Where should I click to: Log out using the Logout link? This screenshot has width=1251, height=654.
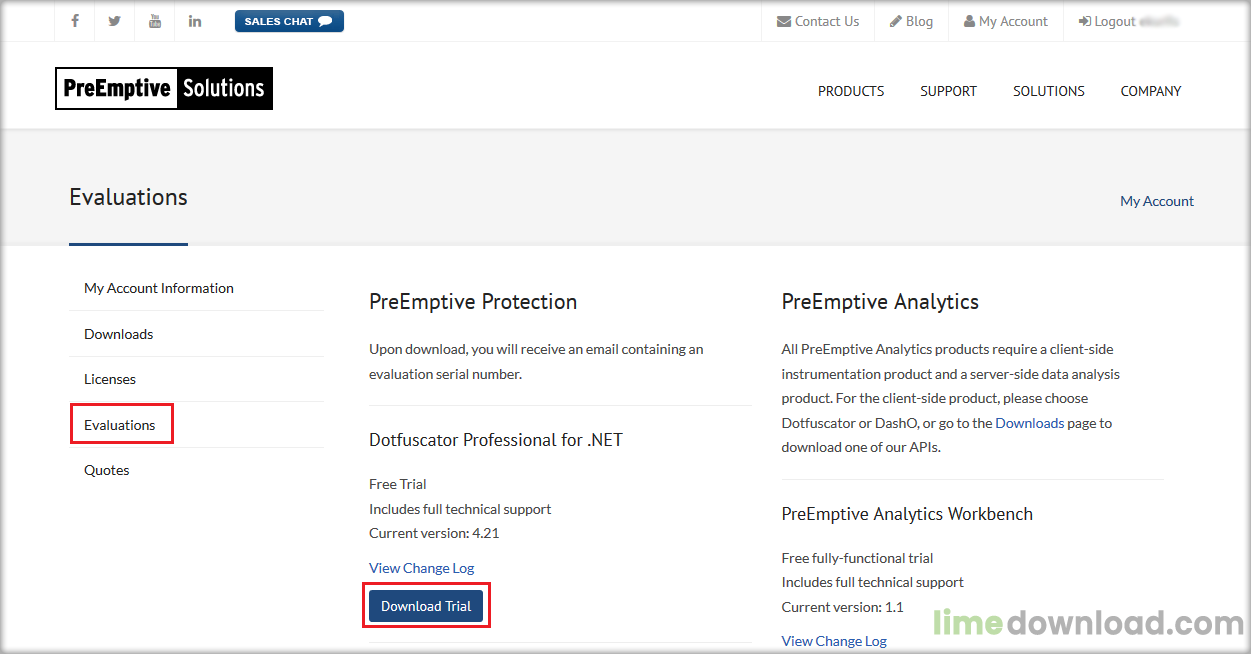pos(1107,21)
